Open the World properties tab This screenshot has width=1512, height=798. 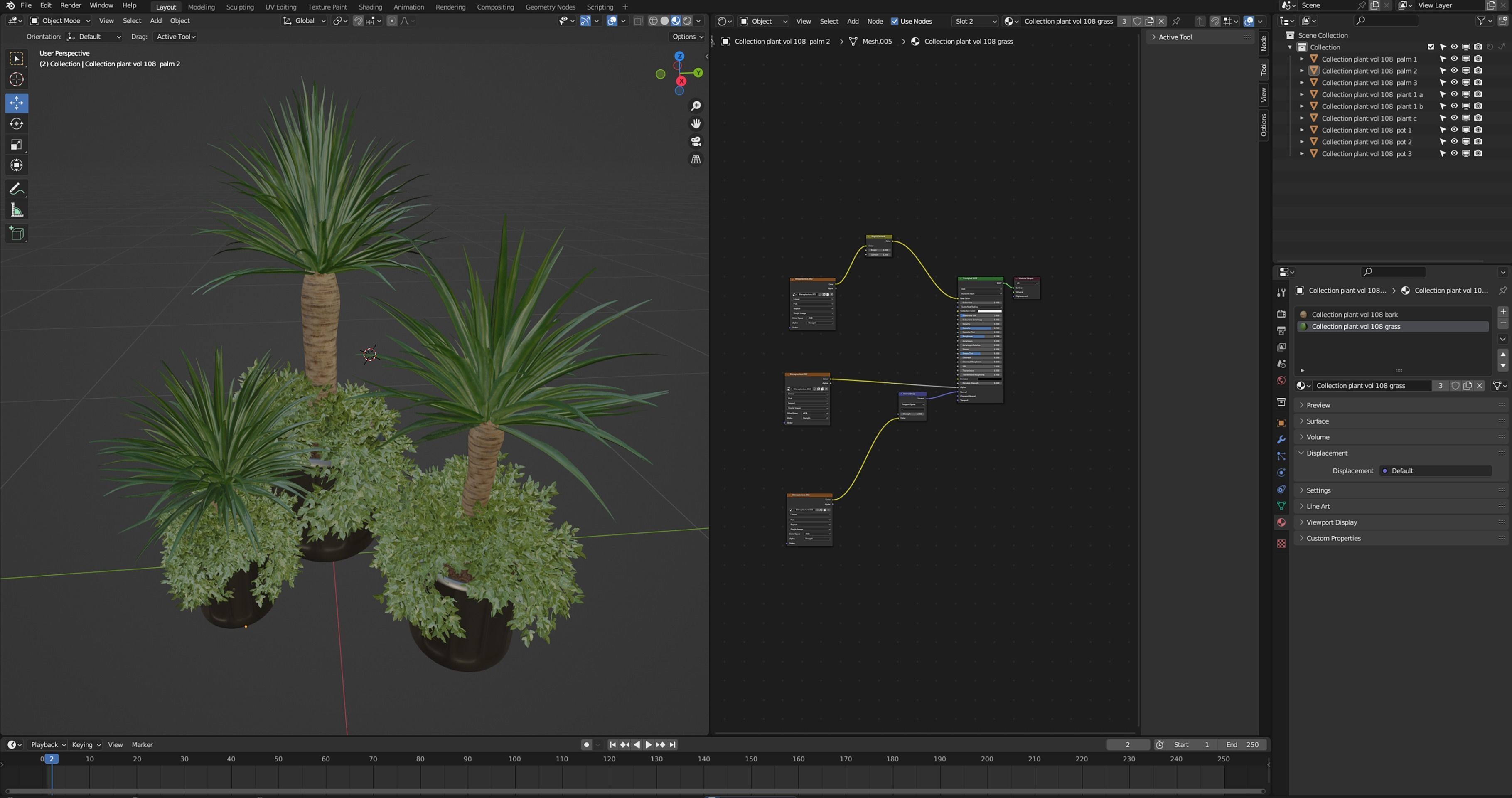tap(1281, 380)
